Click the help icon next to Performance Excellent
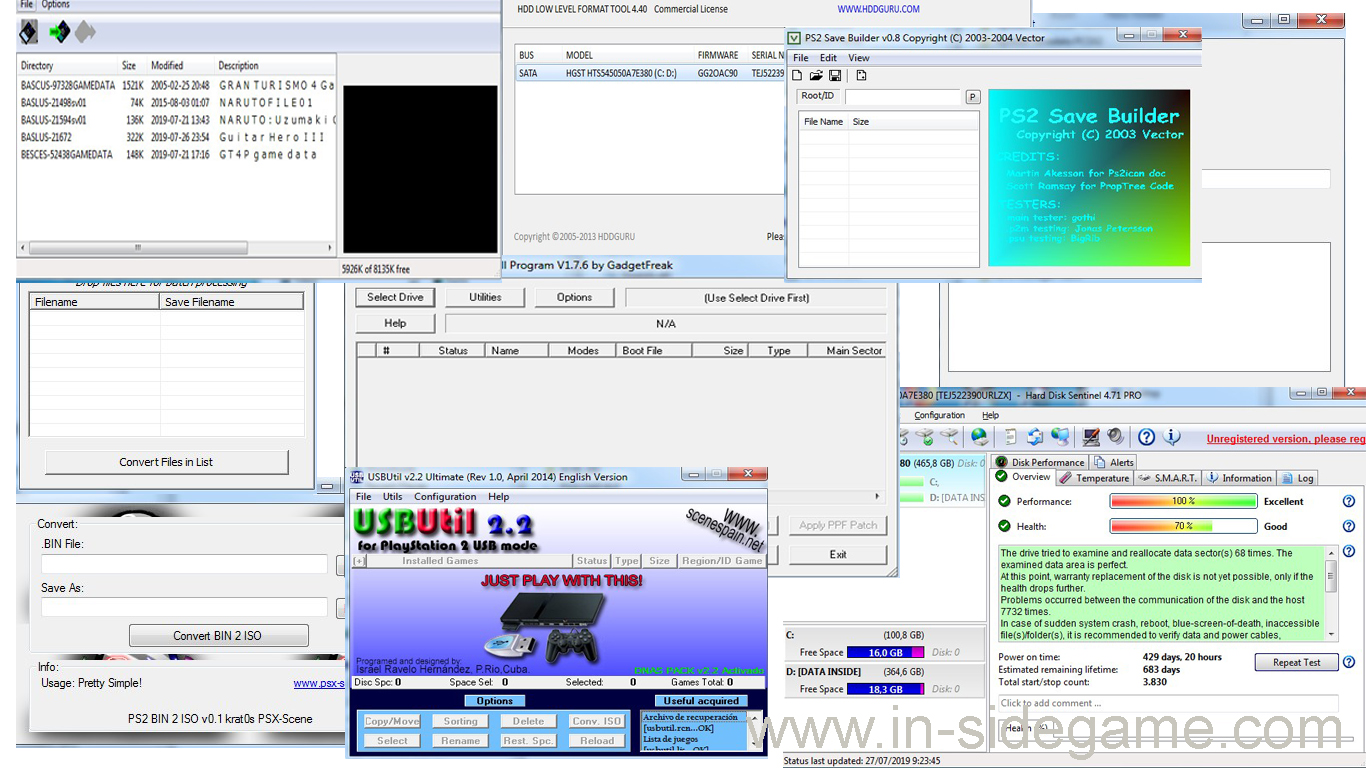 click(1349, 501)
